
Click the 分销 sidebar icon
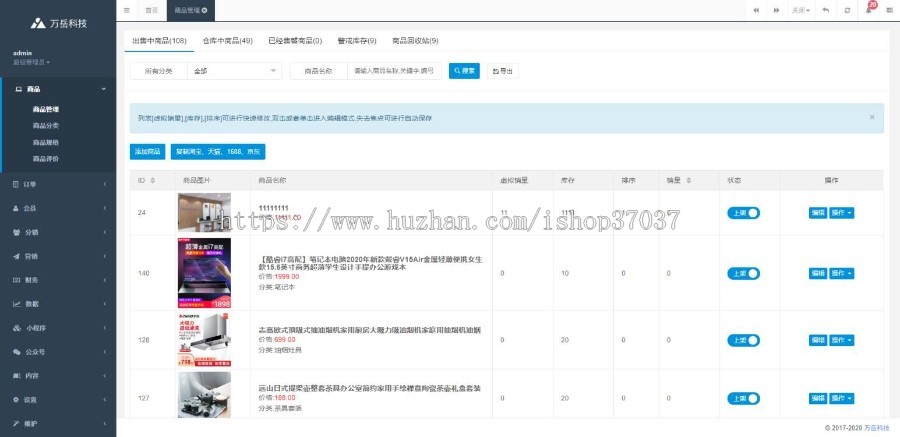coord(16,233)
